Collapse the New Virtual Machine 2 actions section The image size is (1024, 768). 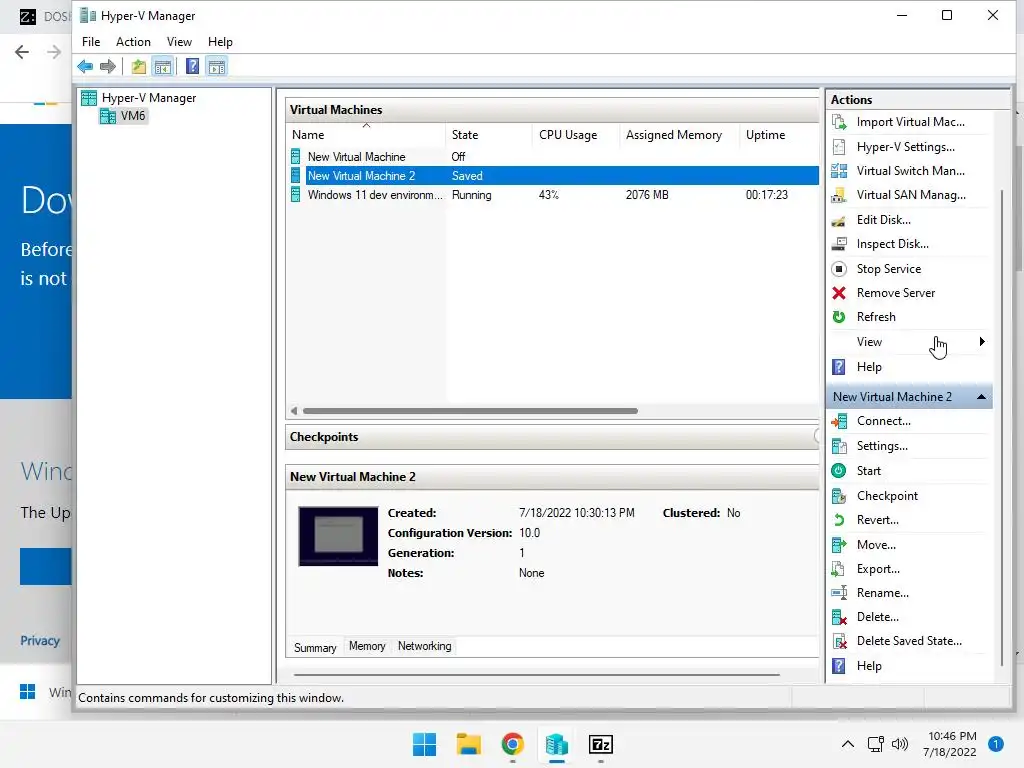tap(981, 397)
